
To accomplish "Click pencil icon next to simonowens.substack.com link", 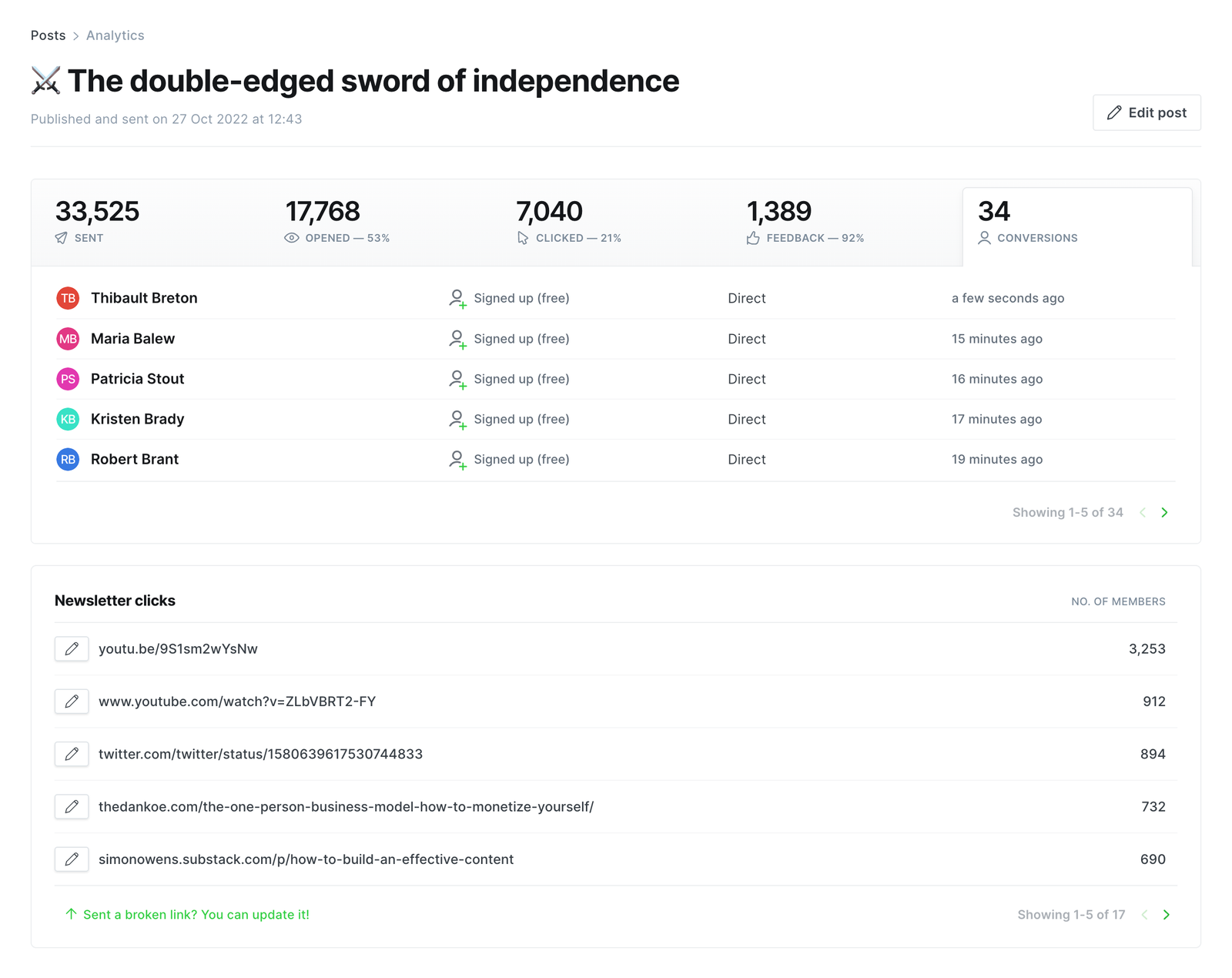I will click(x=71, y=859).
